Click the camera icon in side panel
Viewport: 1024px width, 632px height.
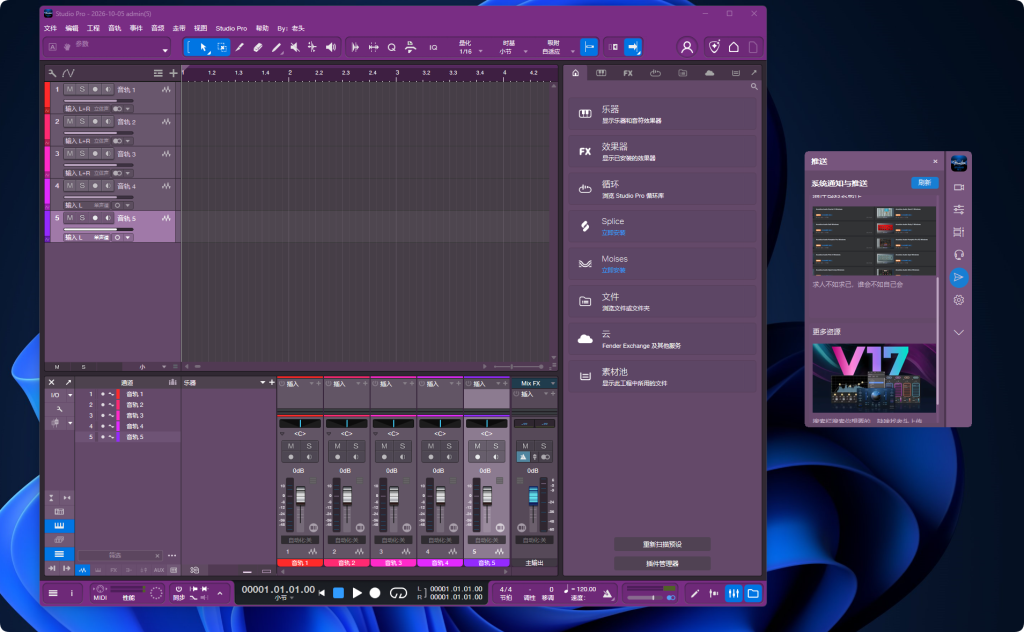[x=959, y=187]
